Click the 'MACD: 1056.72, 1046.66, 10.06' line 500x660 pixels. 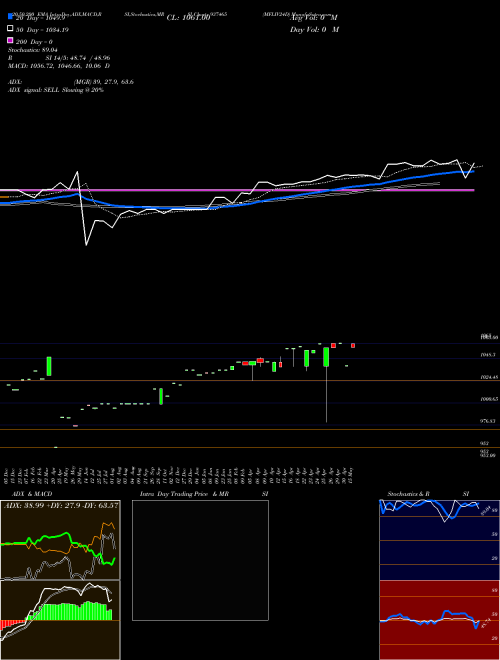click(x=59, y=66)
